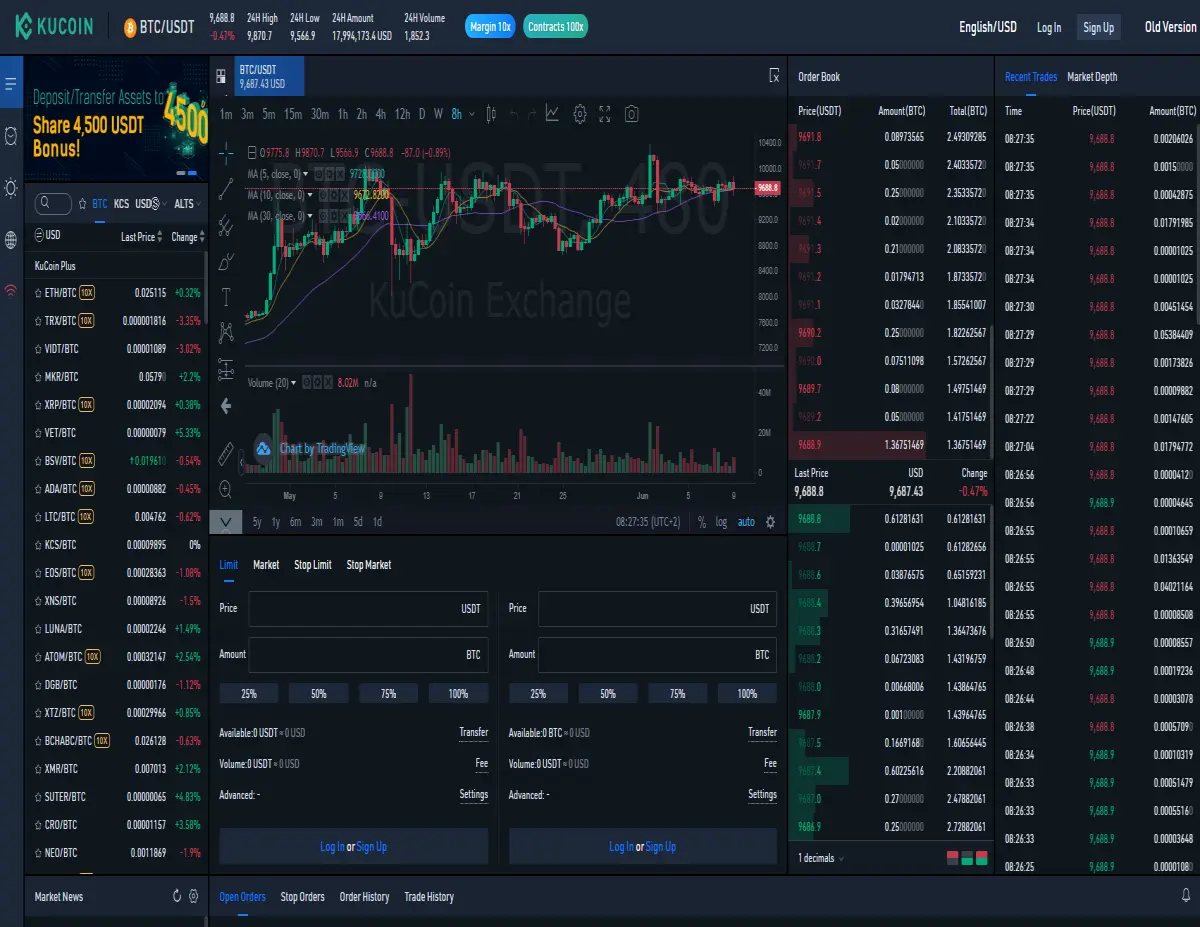The width and height of the screenshot is (1200, 927).
Task: Click the alarm clock icon in the sidebar
Action: click(11, 135)
